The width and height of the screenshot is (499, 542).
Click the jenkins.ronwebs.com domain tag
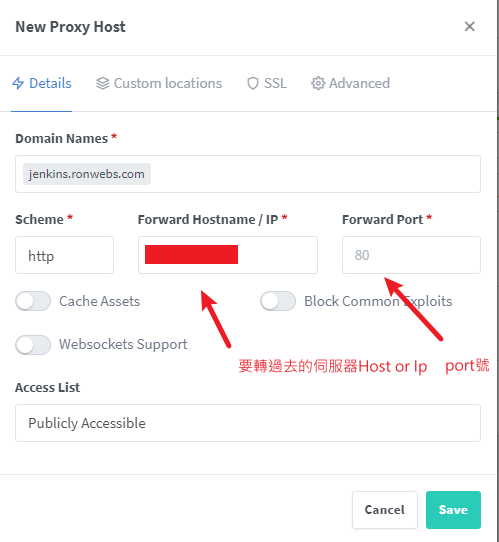pyautogui.click(x=87, y=174)
